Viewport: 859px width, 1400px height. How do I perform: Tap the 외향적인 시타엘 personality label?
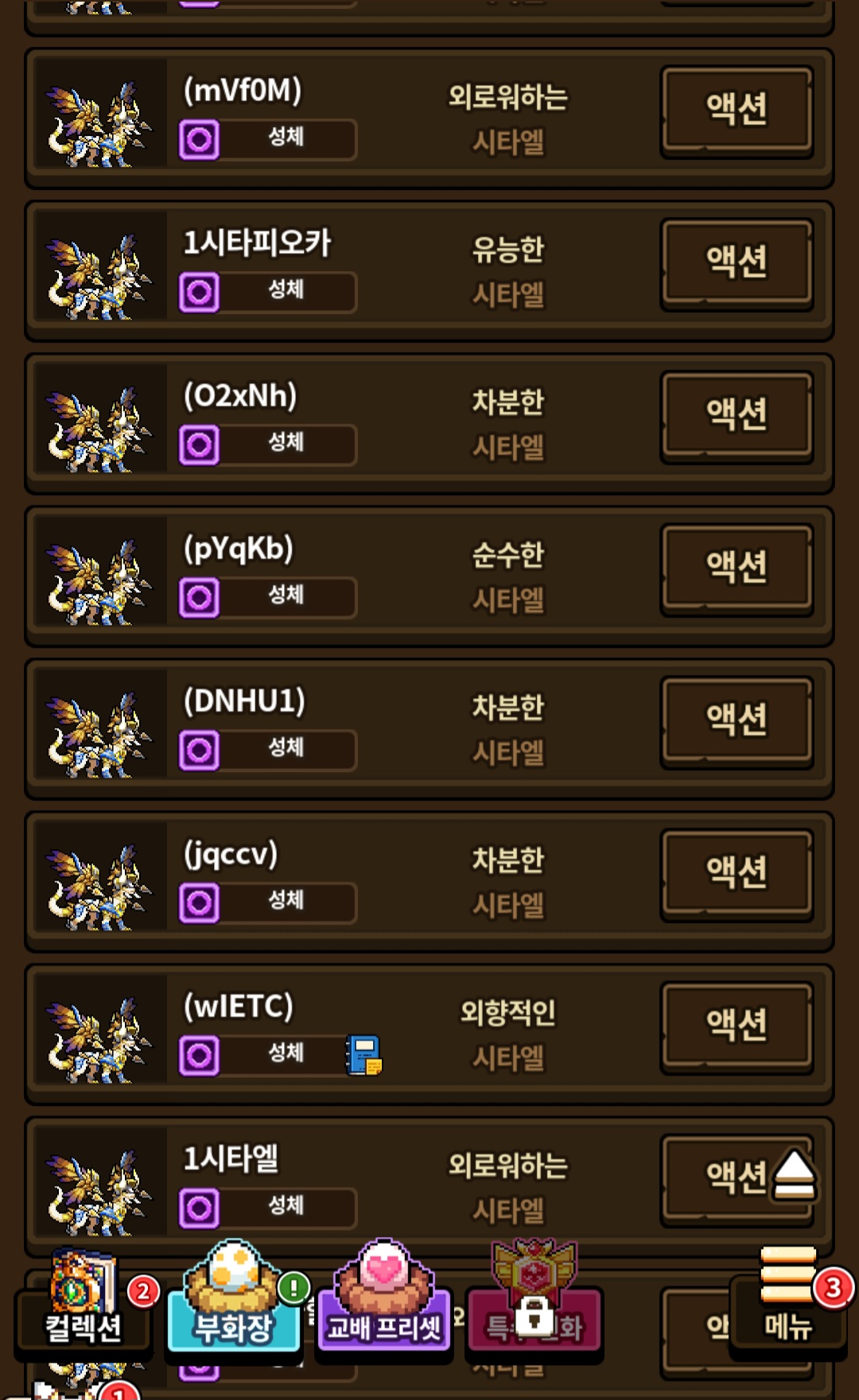(508, 1034)
